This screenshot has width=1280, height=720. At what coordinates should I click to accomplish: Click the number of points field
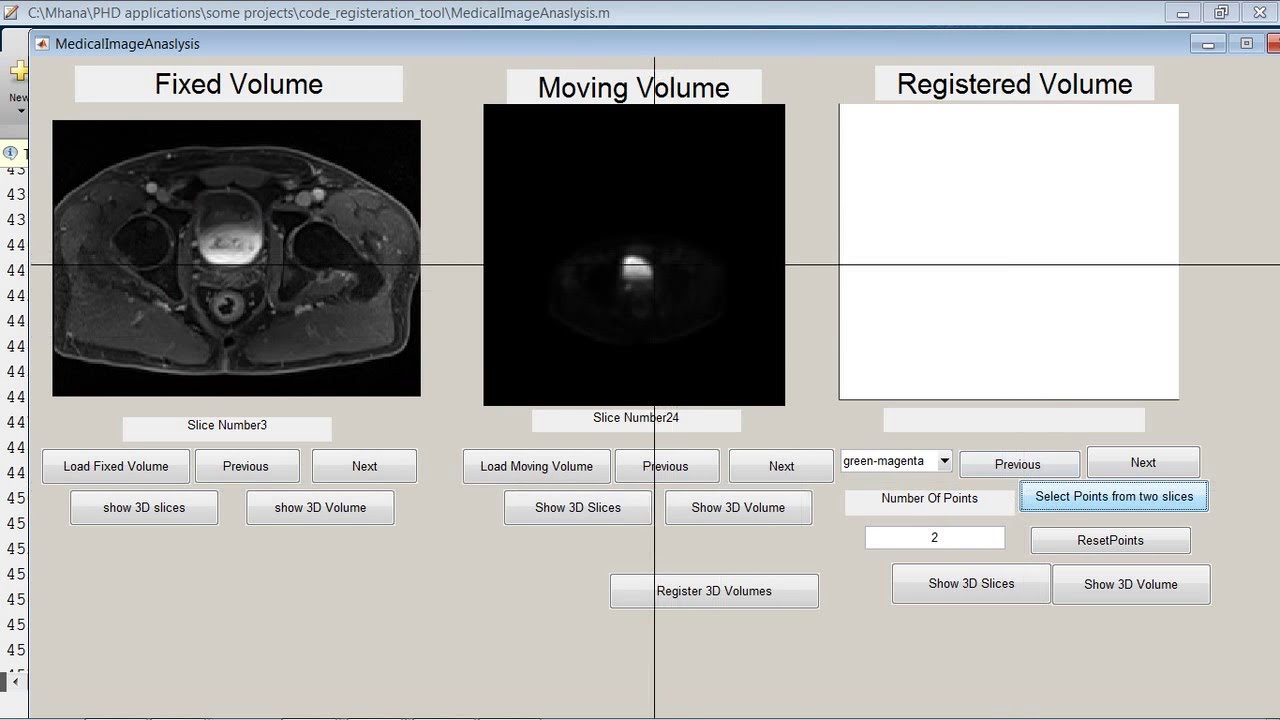point(934,537)
